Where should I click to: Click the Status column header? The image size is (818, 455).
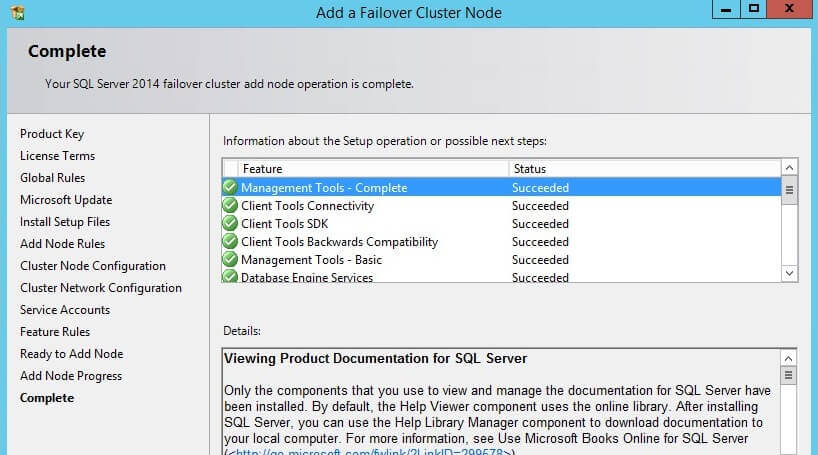click(645, 169)
